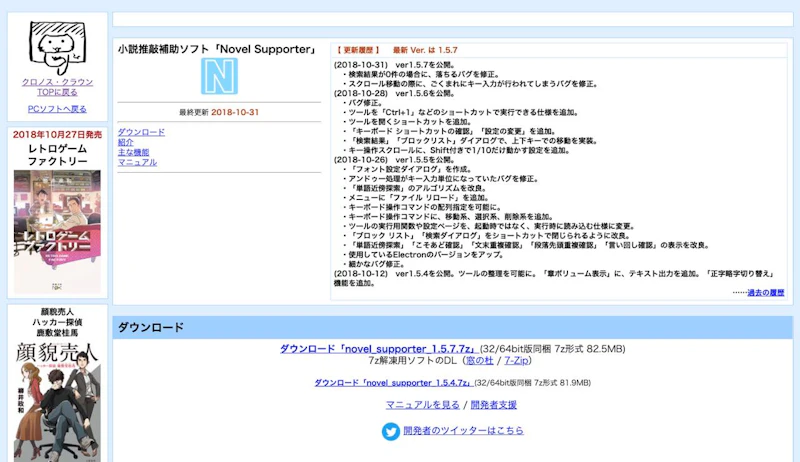Open 開発者のツイッターはこちら link
800x462 pixels.
point(463,430)
